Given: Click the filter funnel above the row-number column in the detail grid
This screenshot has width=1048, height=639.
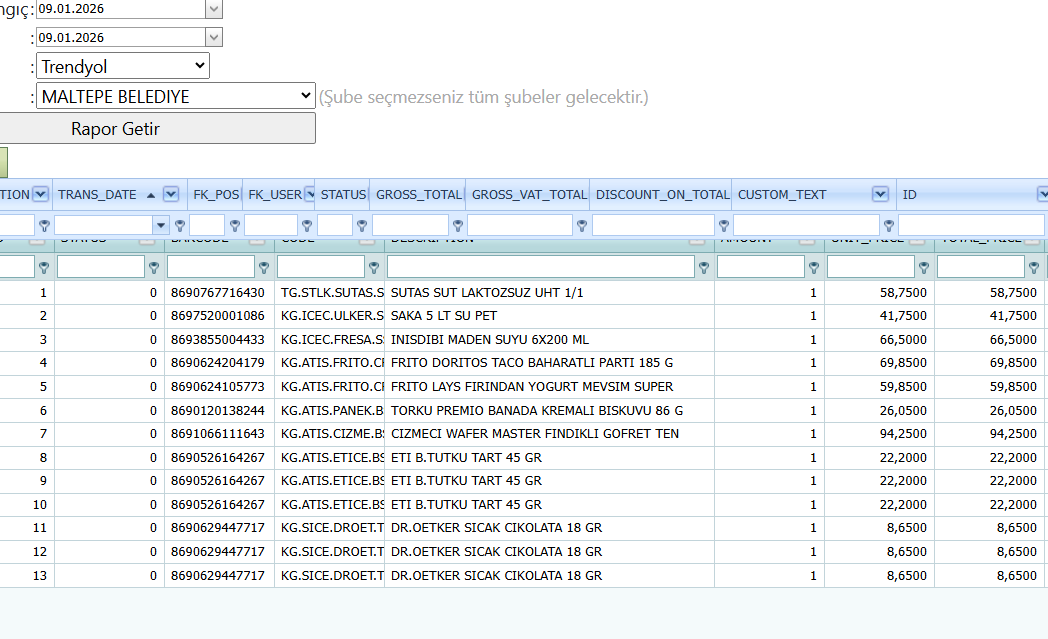Looking at the screenshot, I should (44, 268).
